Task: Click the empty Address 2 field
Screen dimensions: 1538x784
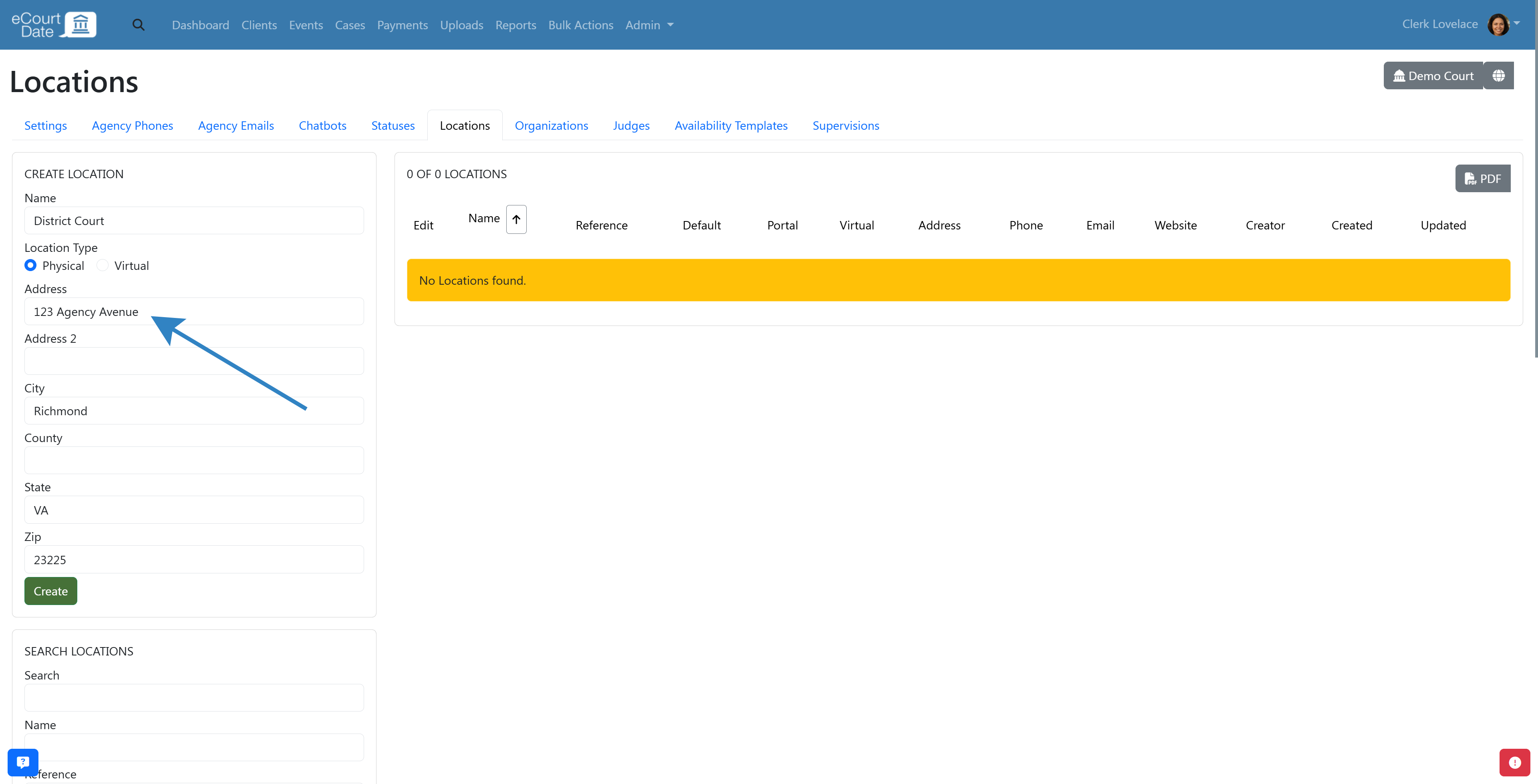Action: pos(194,361)
